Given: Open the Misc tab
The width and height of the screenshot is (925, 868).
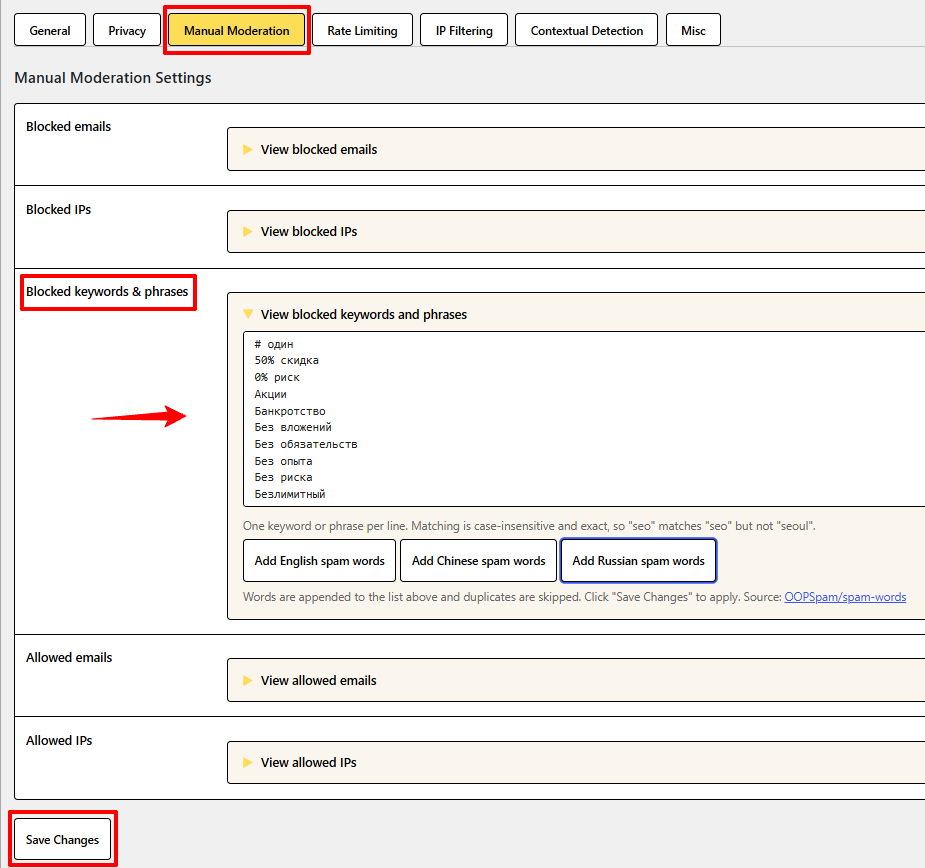Looking at the screenshot, I should 693,30.
